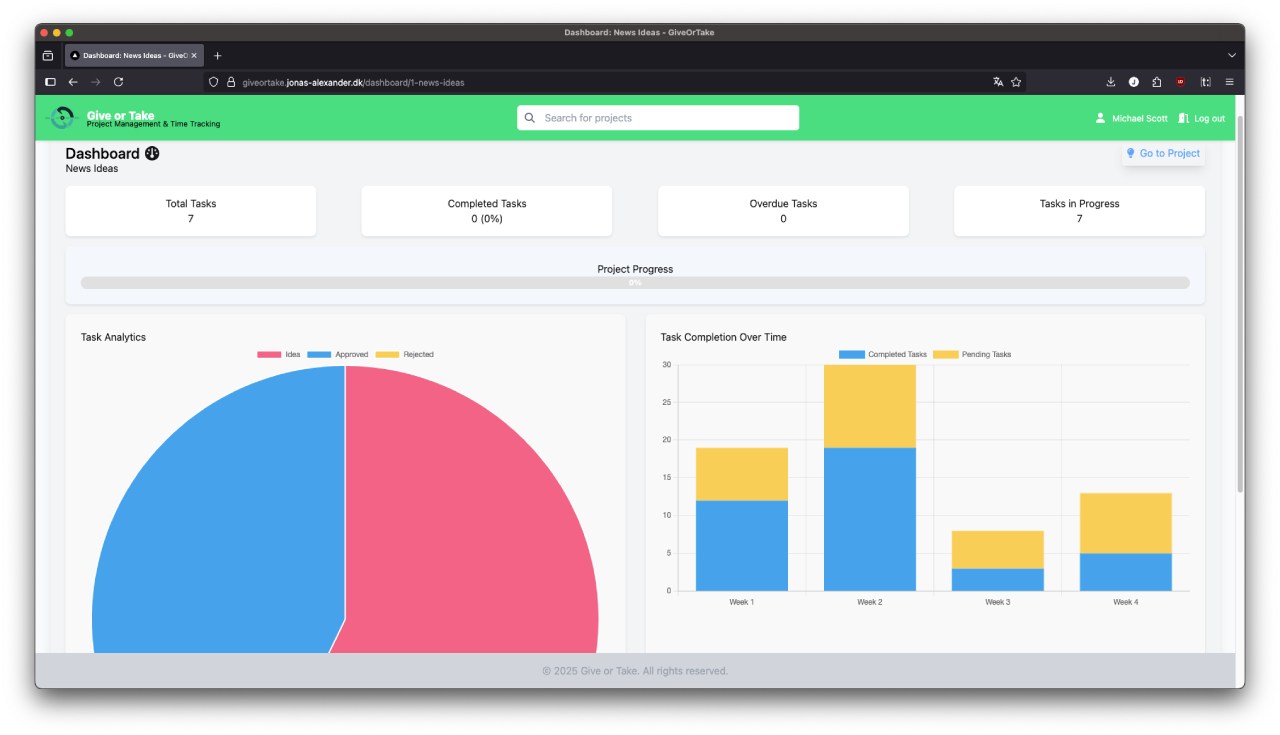This screenshot has height=735, width=1280.
Task: Click the tracking protection shield icon
Action: (x=213, y=82)
